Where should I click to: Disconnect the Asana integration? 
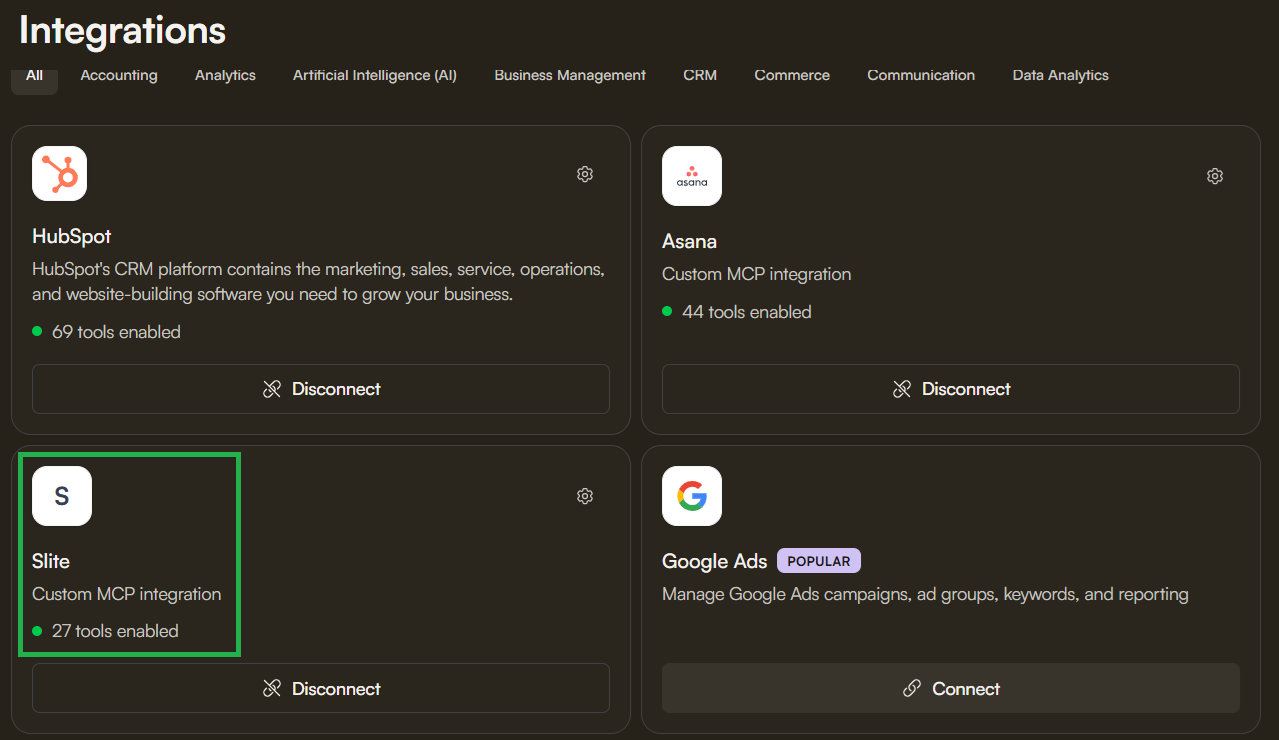point(951,389)
